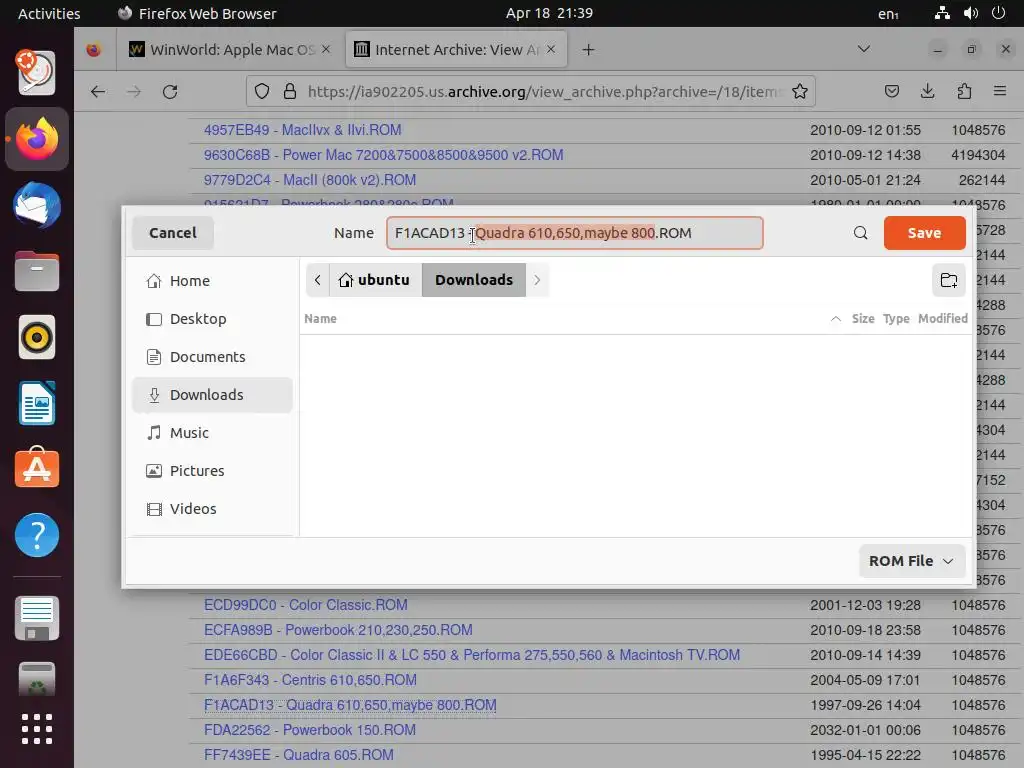Launch LibreOffice Writer from the dock
This screenshot has width=1024, height=768.
(x=37, y=404)
